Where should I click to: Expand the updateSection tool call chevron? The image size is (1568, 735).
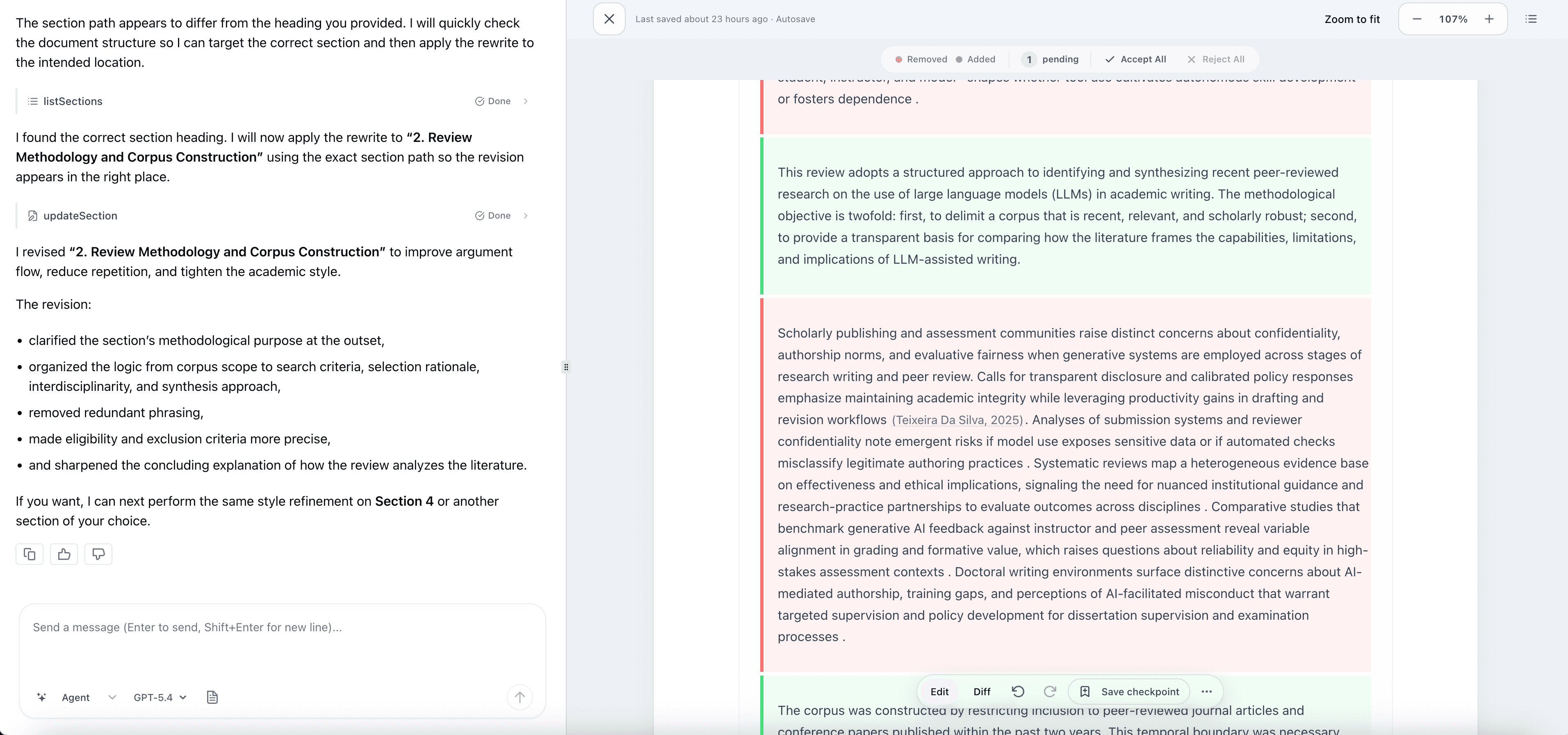(525, 216)
